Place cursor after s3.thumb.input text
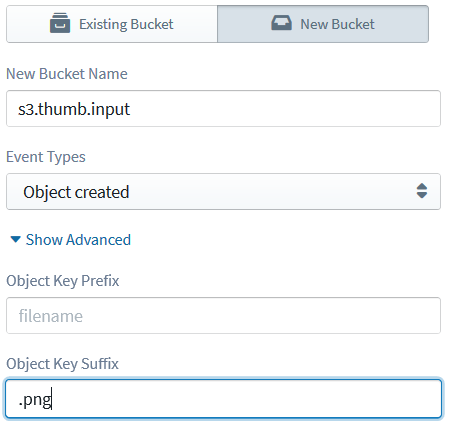 131,109
